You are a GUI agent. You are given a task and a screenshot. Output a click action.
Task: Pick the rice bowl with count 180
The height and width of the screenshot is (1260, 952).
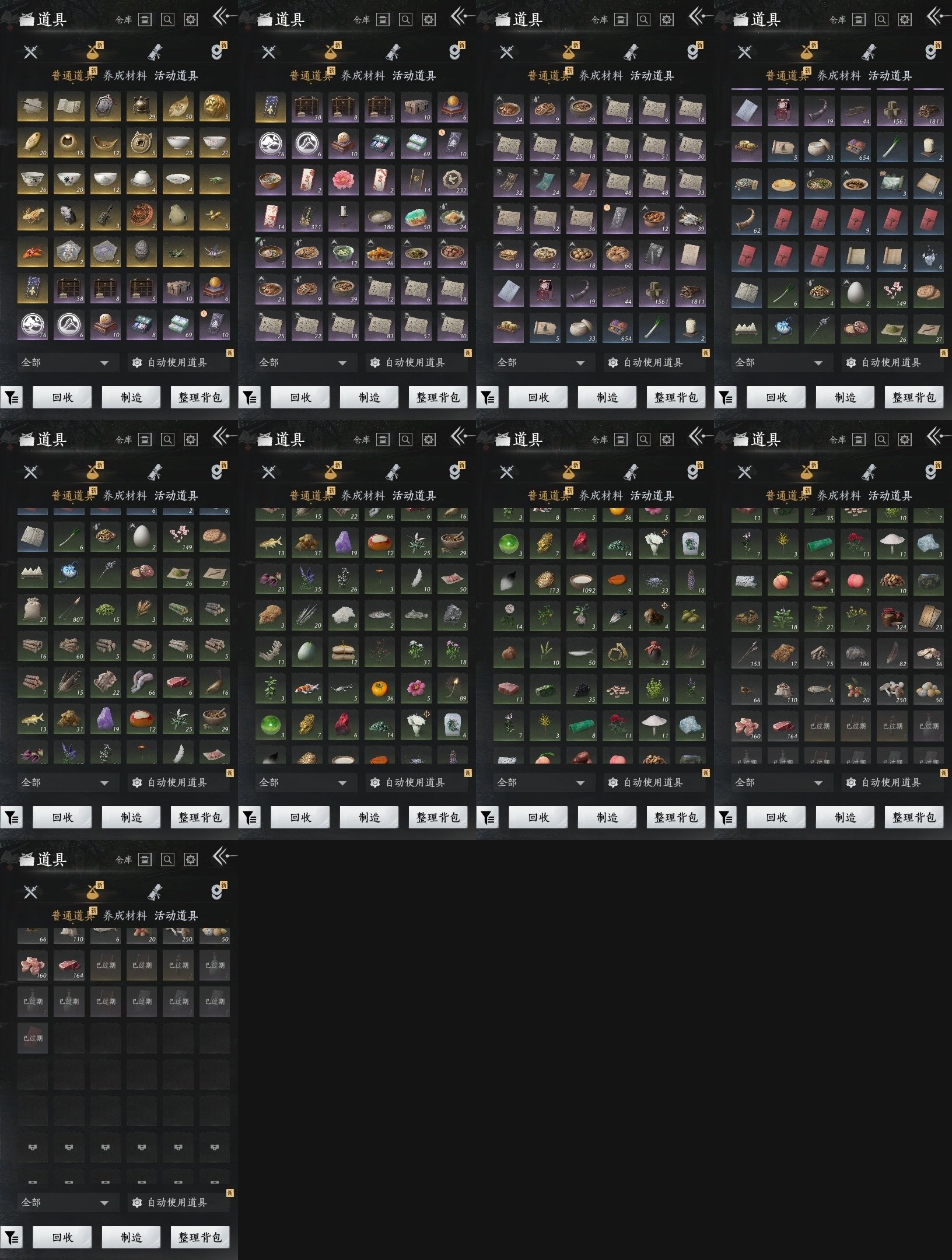pos(380,216)
